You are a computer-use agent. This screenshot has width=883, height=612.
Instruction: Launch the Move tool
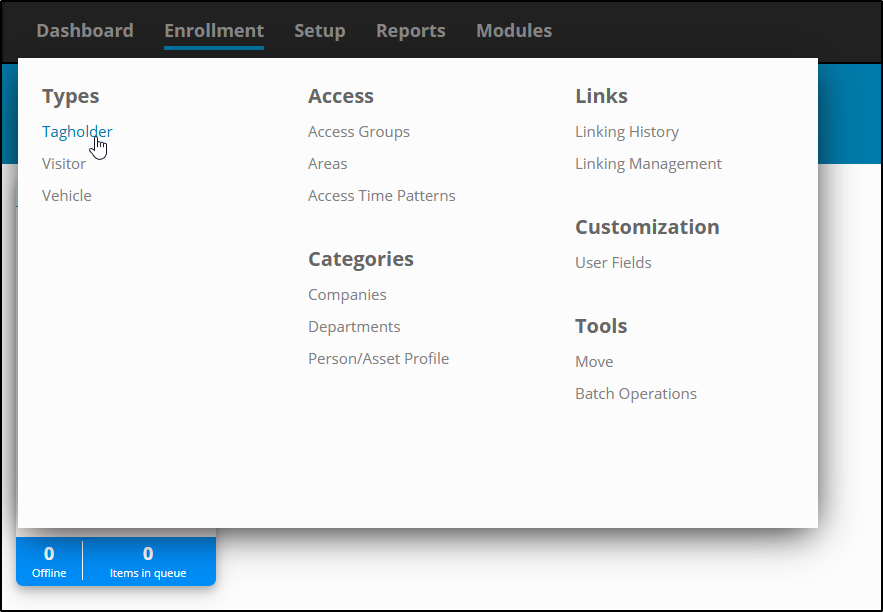coord(594,362)
